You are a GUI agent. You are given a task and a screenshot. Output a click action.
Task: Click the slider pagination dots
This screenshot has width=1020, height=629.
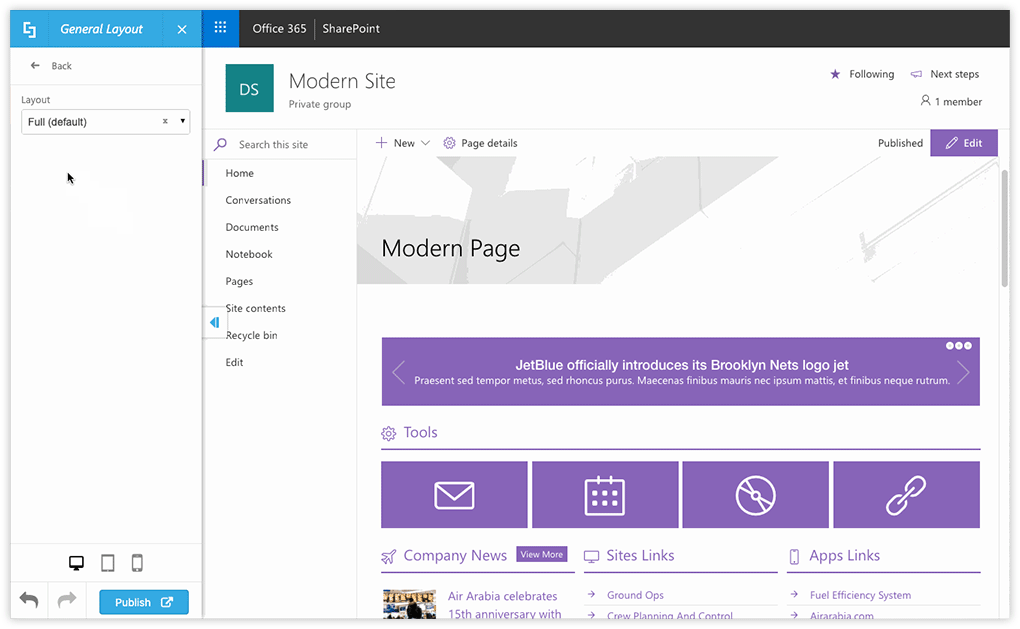click(959, 345)
